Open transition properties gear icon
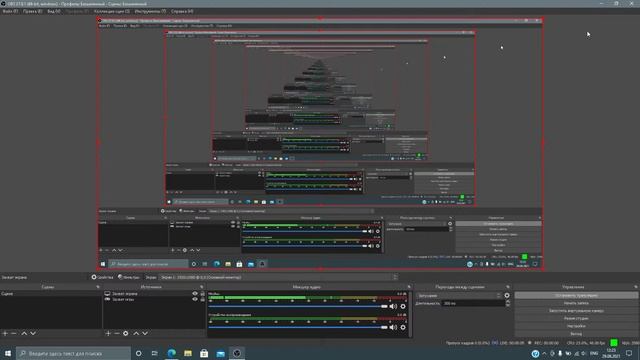Screen dimensions: 640x360 [x=507, y=295]
